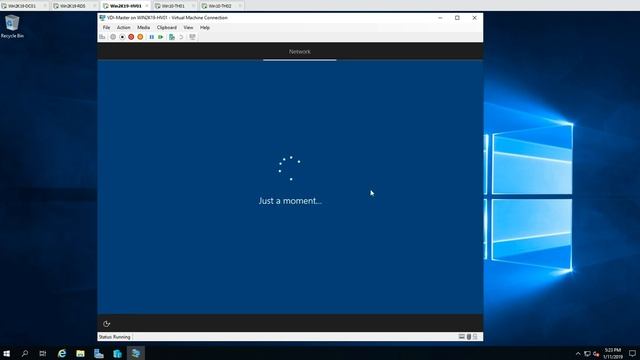Click the green Reset/Resume toolbar icon
Image resolution: width=640 pixels, height=360 pixels.
[161, 37]
